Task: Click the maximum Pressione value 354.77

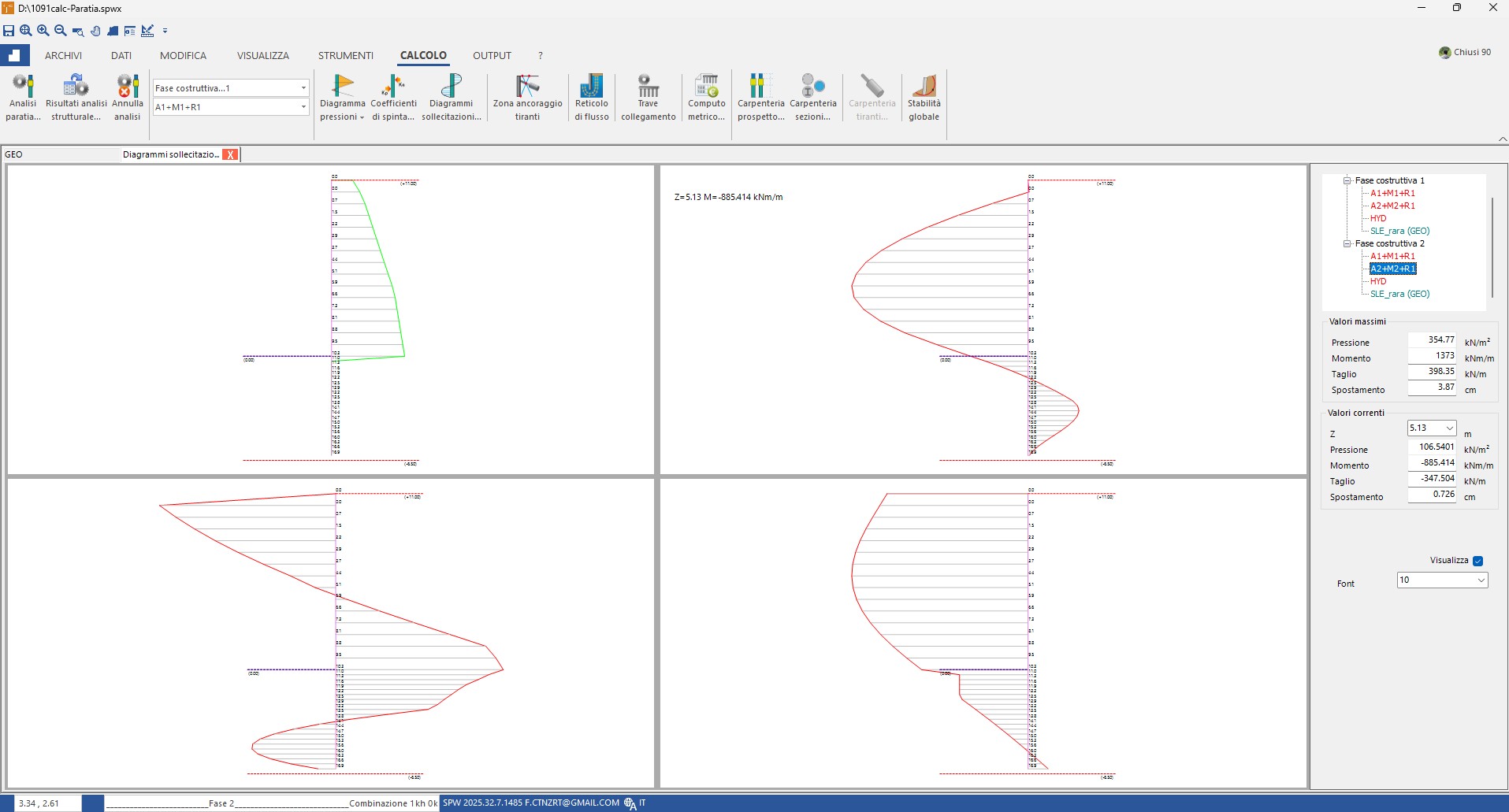Action: [x=1432, y=340]
